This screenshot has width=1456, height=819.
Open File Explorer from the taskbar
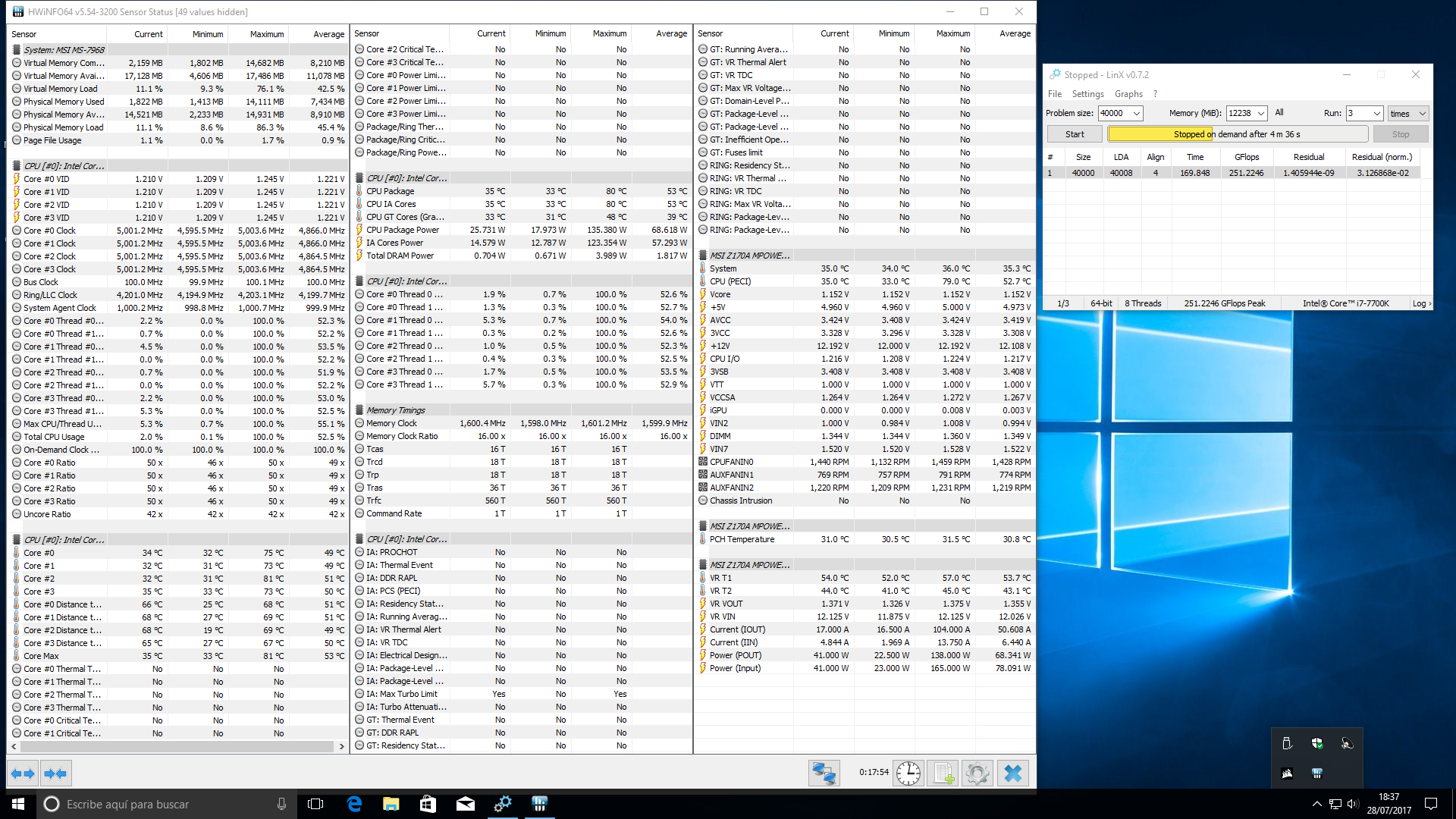(391, 804)
